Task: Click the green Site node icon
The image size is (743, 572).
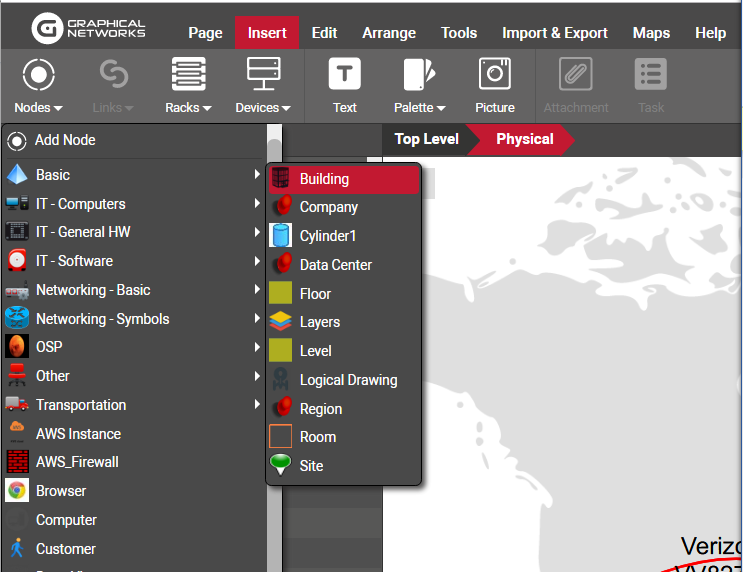Action: [281, 466]
